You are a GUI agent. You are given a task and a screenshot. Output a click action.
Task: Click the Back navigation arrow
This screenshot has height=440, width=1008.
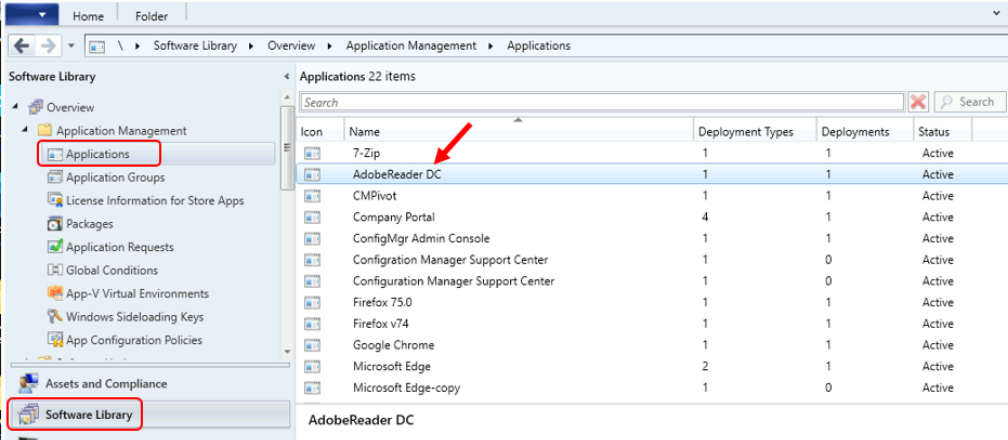tap(22, 46)
